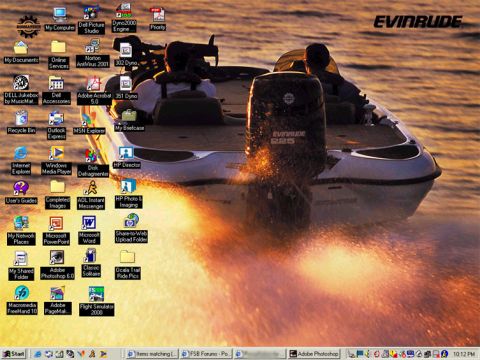Select the Dell Accessories folder icon

click(x=56, y=90)
